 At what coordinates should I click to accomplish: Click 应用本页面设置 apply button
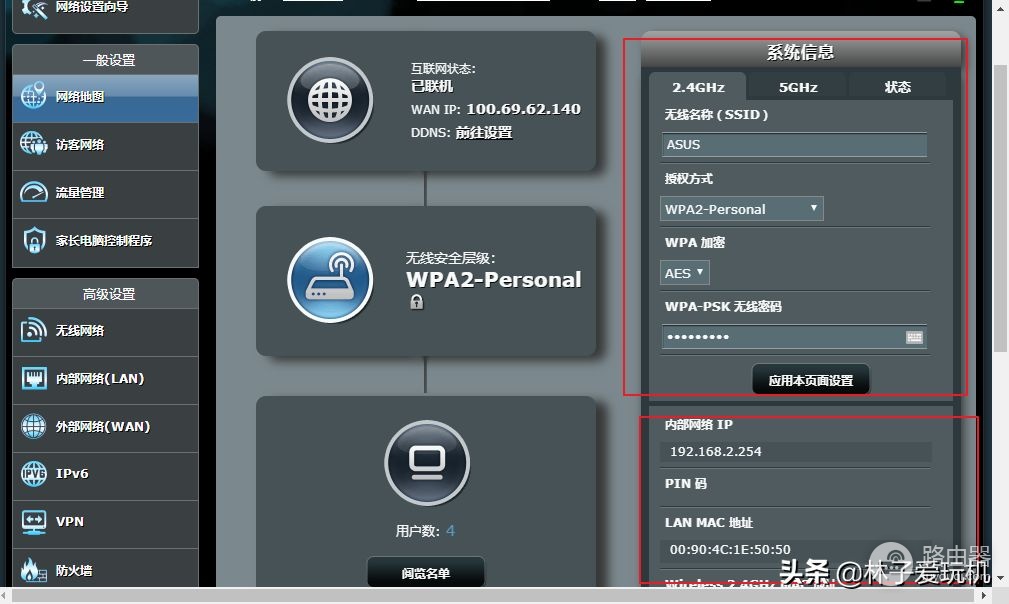coord(811,380)
